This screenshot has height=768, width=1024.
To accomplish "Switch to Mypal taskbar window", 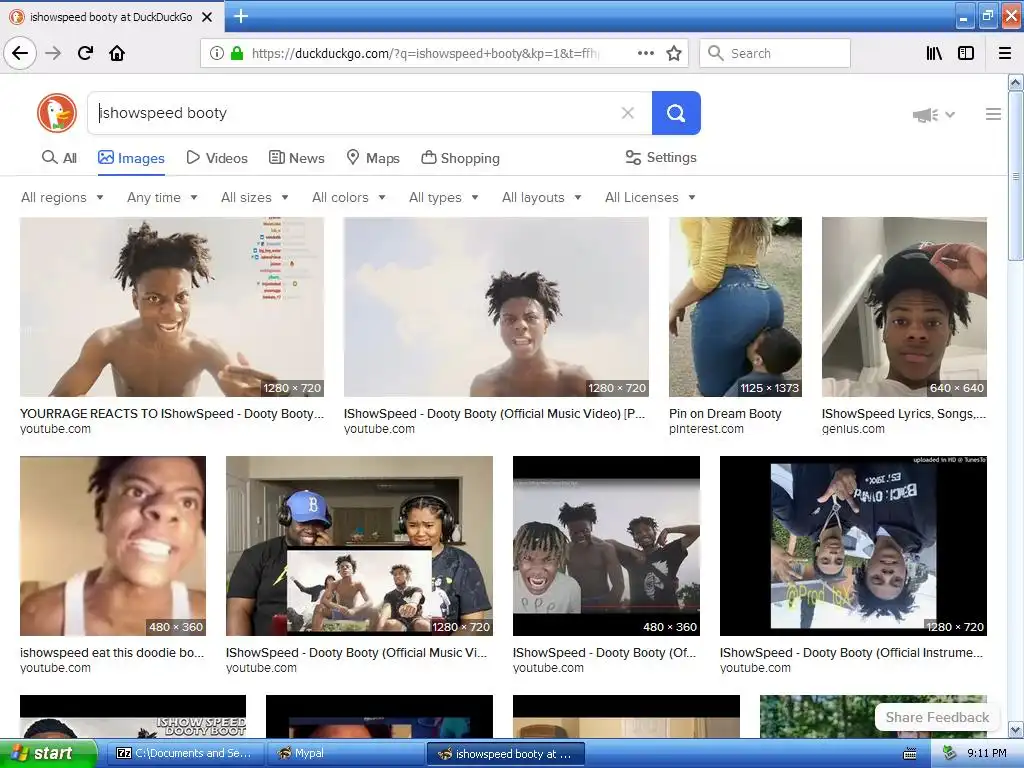I will point(345,754).
